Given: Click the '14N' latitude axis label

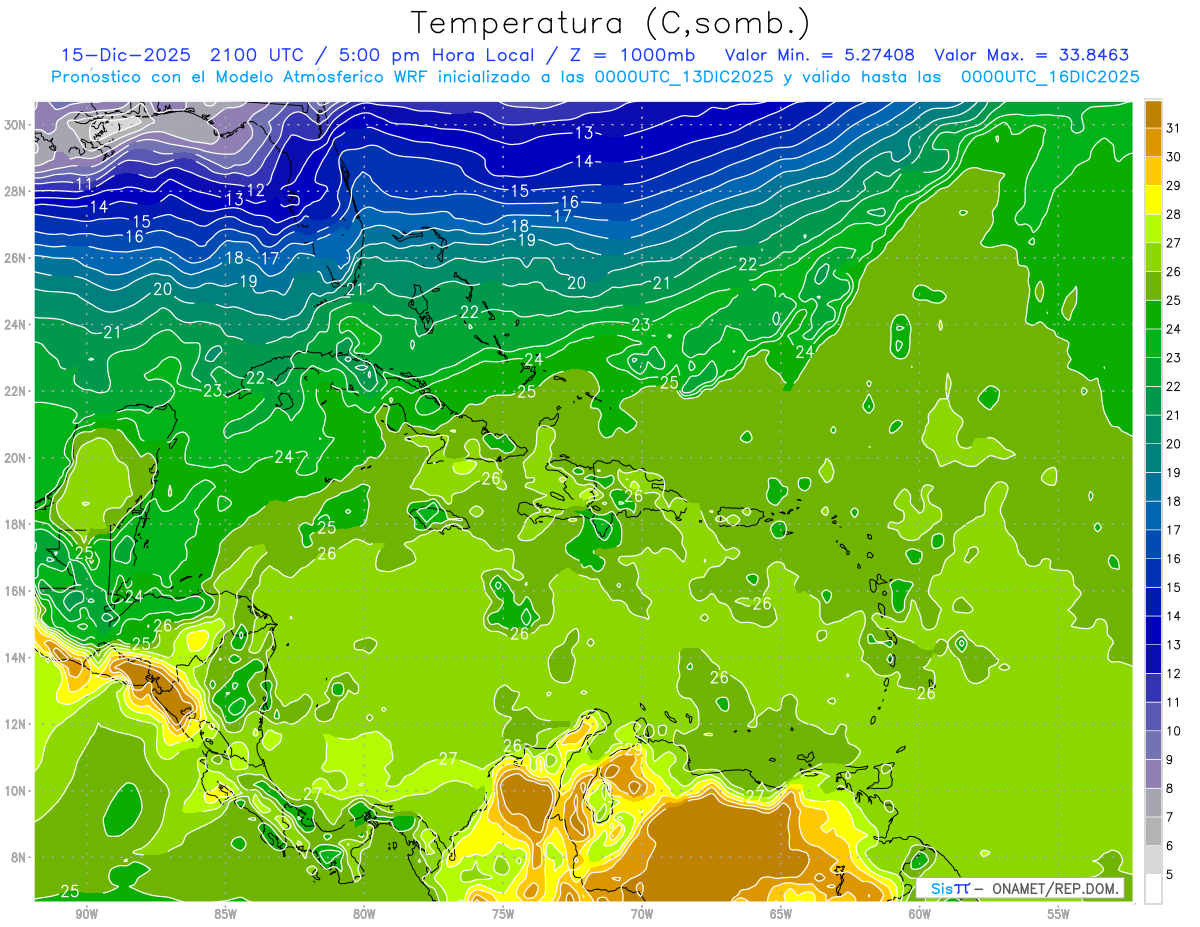Looking at the screenshot, I should tap(16, 657).
